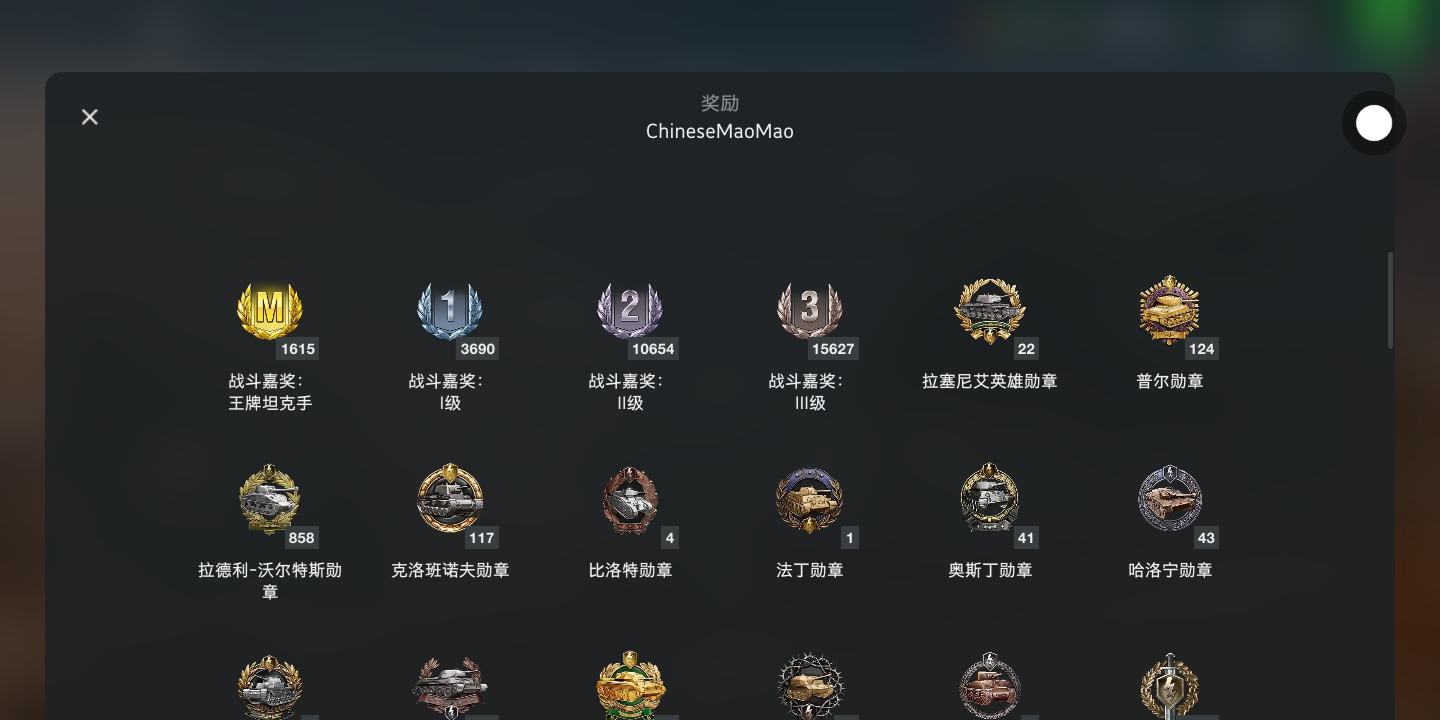Image resolution: width=1440 pixels, height=720 pixels.
Task: Select the 法丁勋章 medal icon
Action: [810, 499]
